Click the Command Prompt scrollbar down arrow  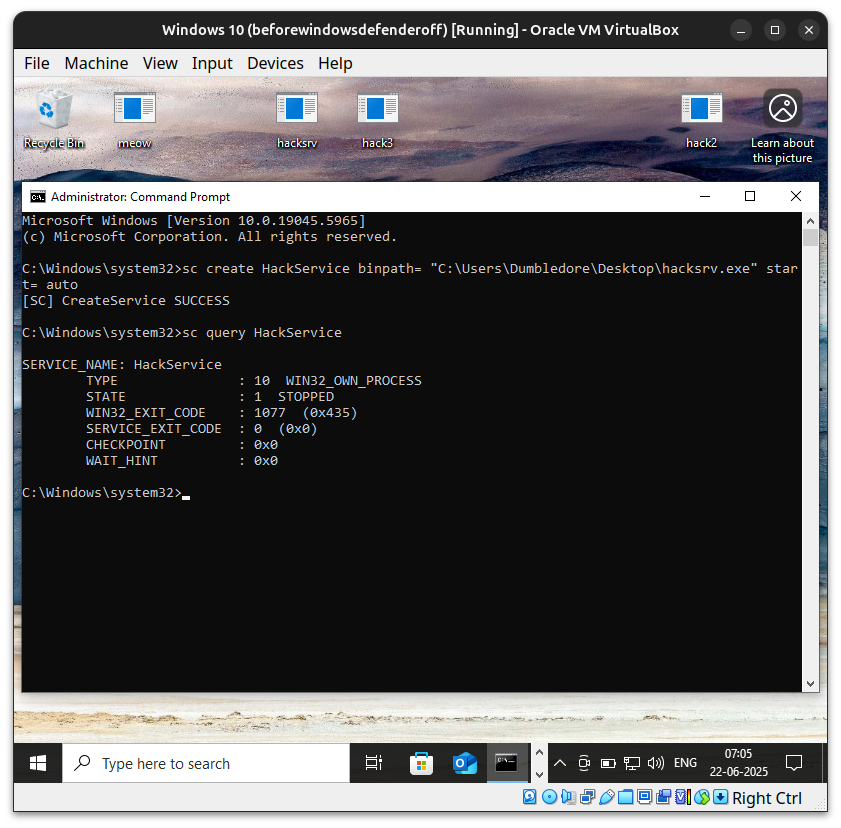click(x=810, y=684)
